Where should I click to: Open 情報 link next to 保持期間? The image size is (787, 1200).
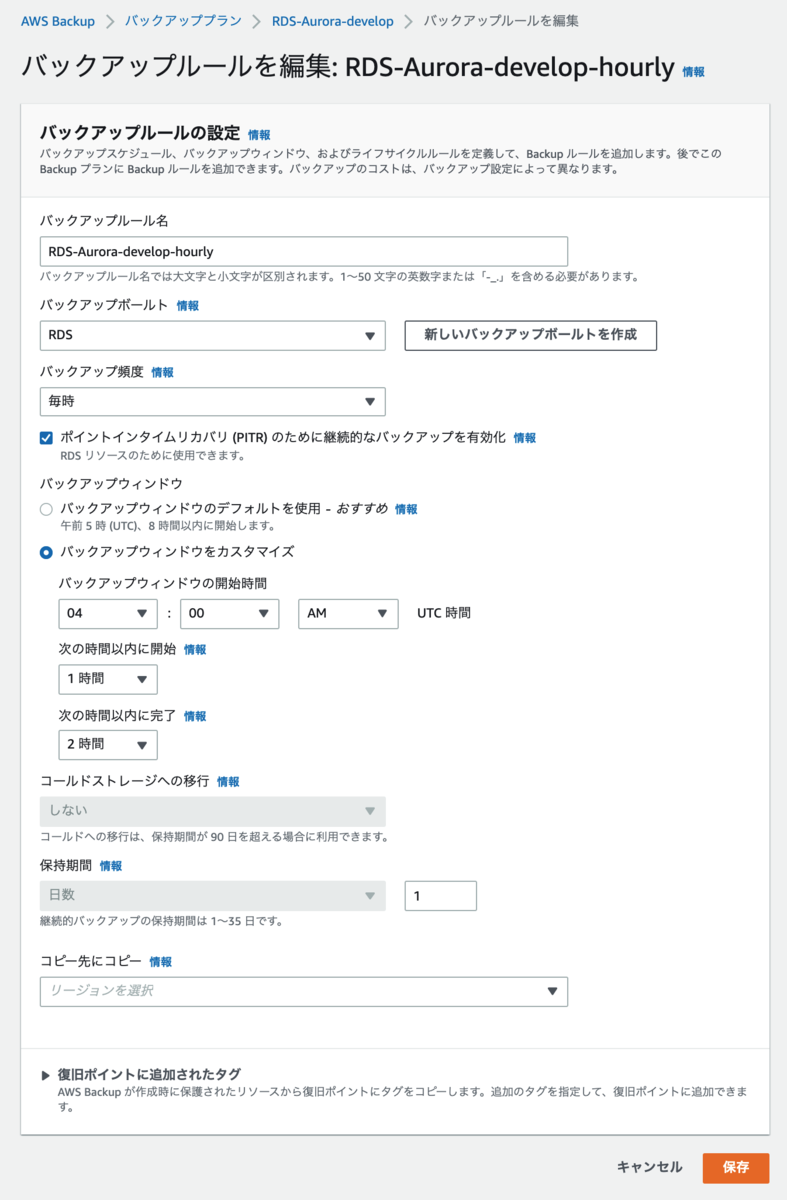pyautogui.click(x=111, y=866)
